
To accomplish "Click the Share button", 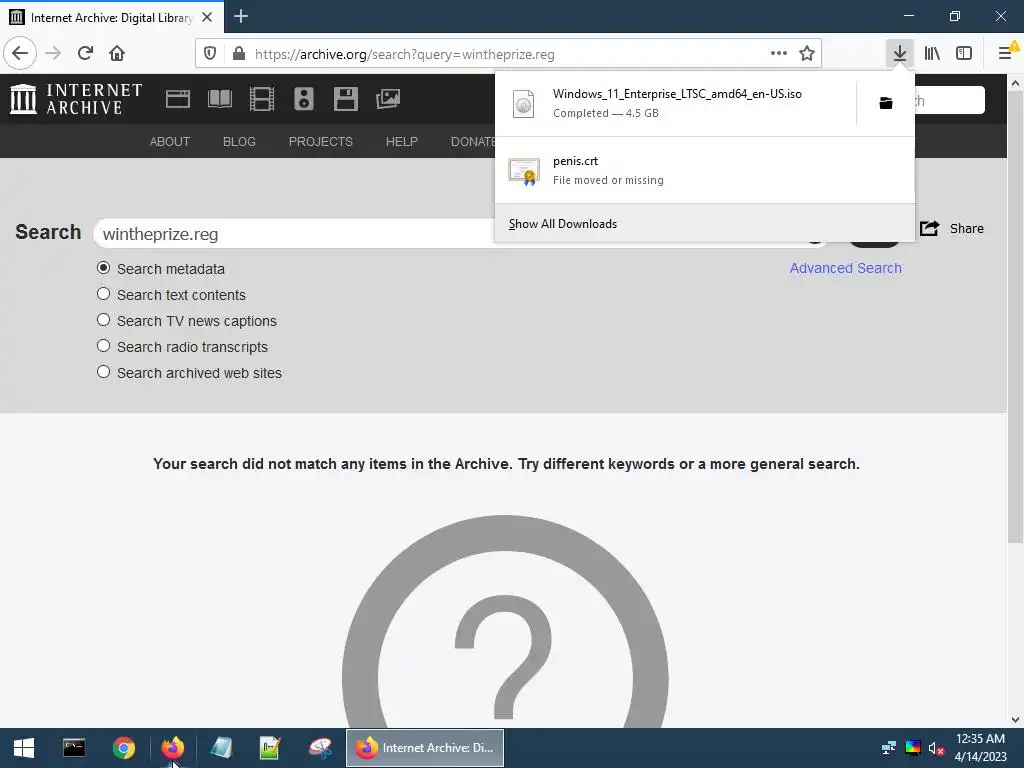I will 952,229.
